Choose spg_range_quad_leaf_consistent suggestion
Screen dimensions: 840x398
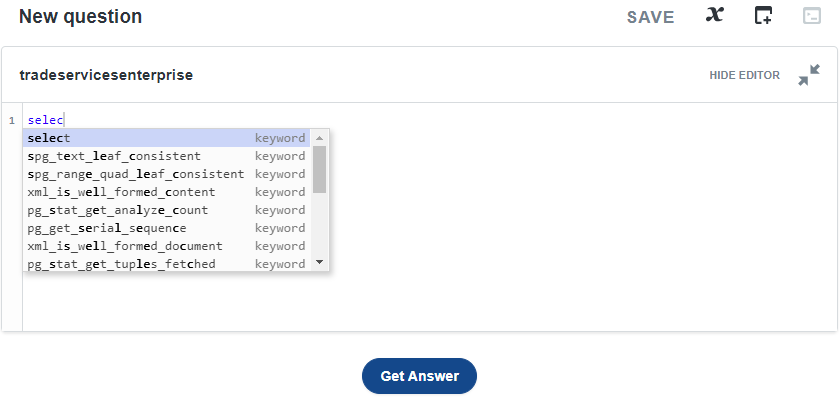point(166,174)
